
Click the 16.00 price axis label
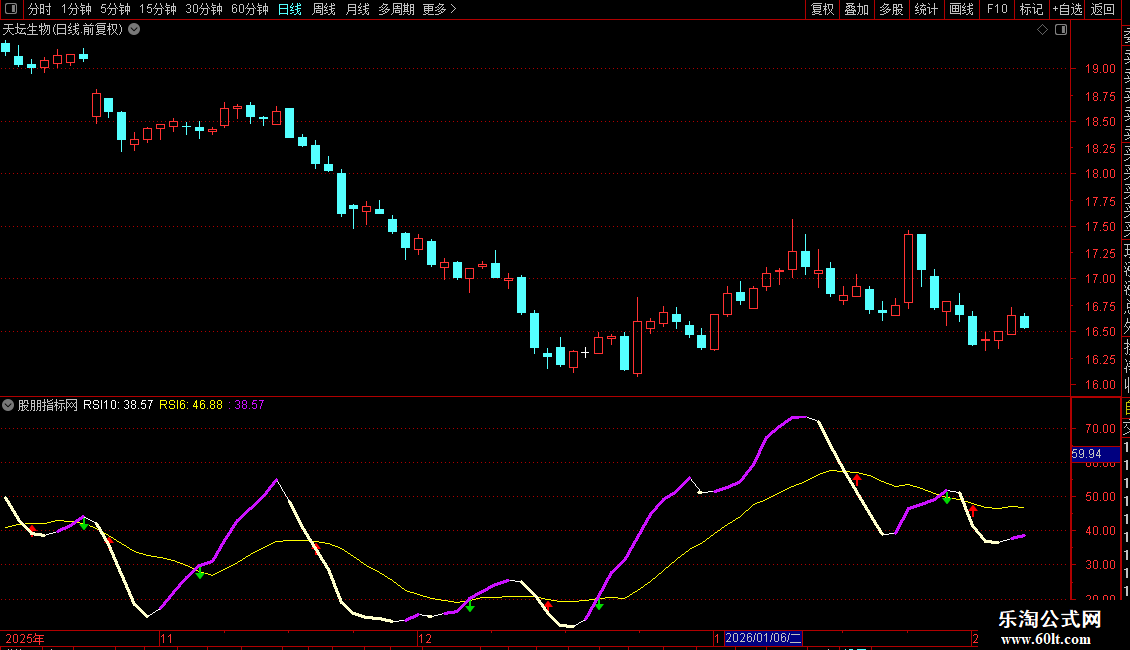click(1100, 384)
